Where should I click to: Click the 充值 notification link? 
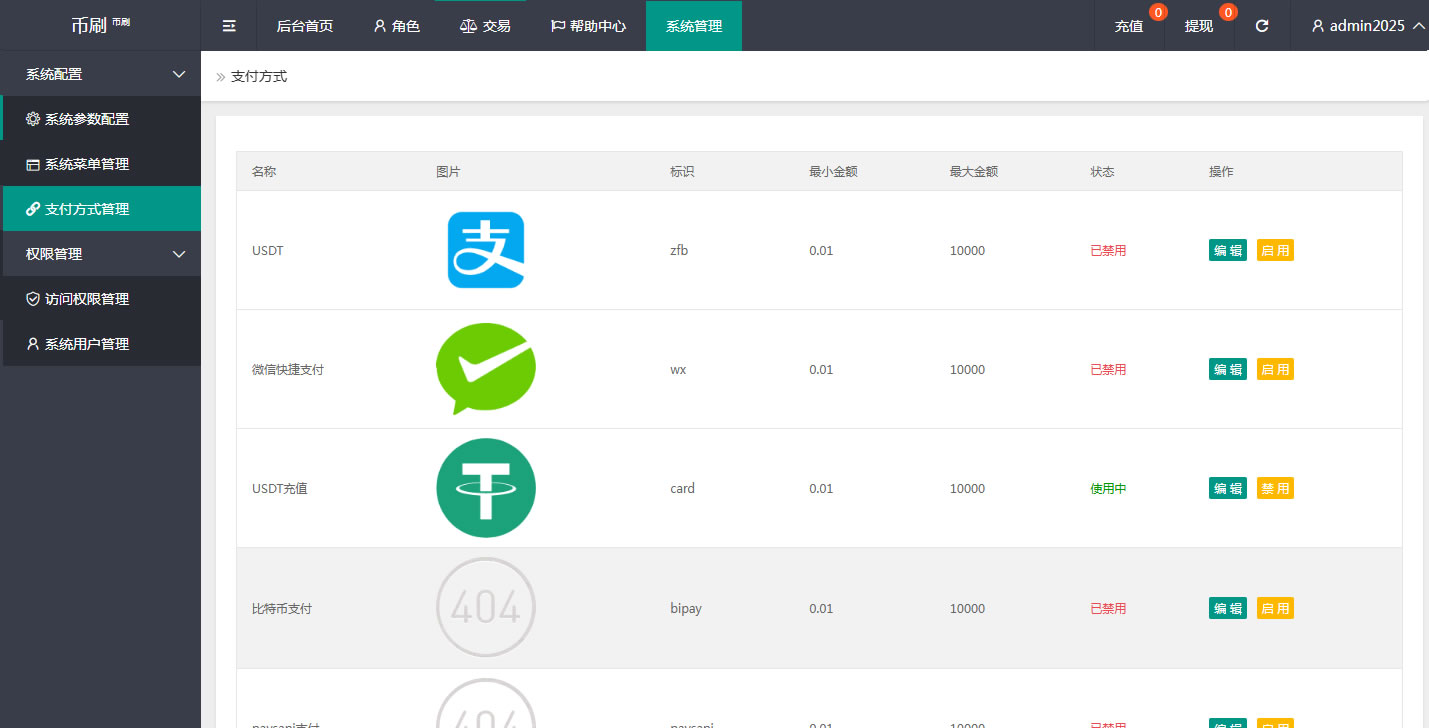click(x=1129, y=26)
